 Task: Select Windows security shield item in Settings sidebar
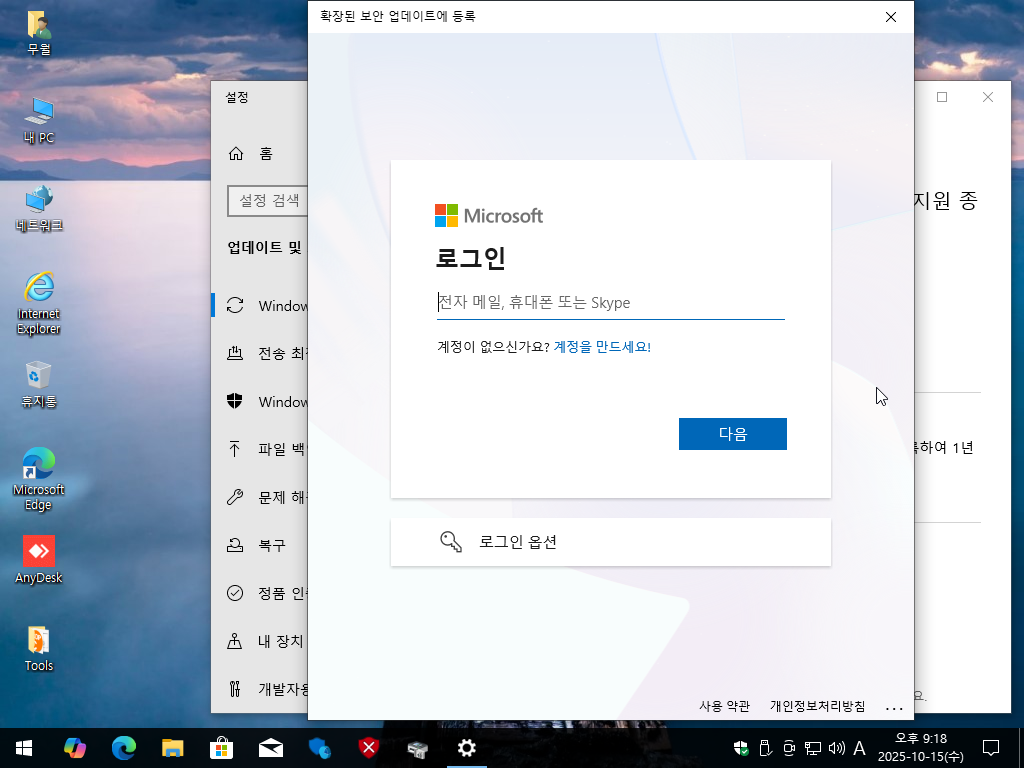coord(261,401)
